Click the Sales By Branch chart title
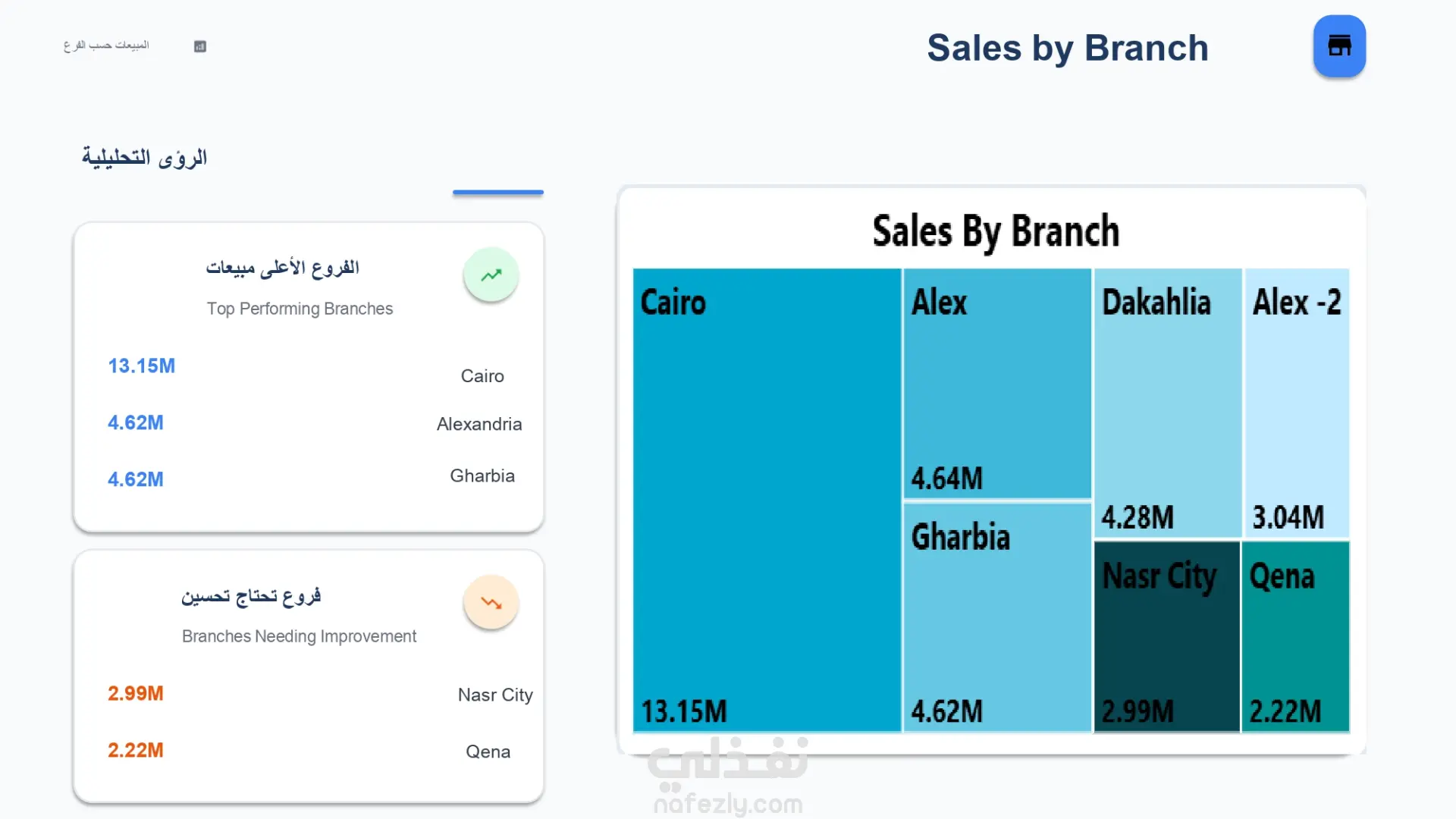1456x819 pixels. 995,231
